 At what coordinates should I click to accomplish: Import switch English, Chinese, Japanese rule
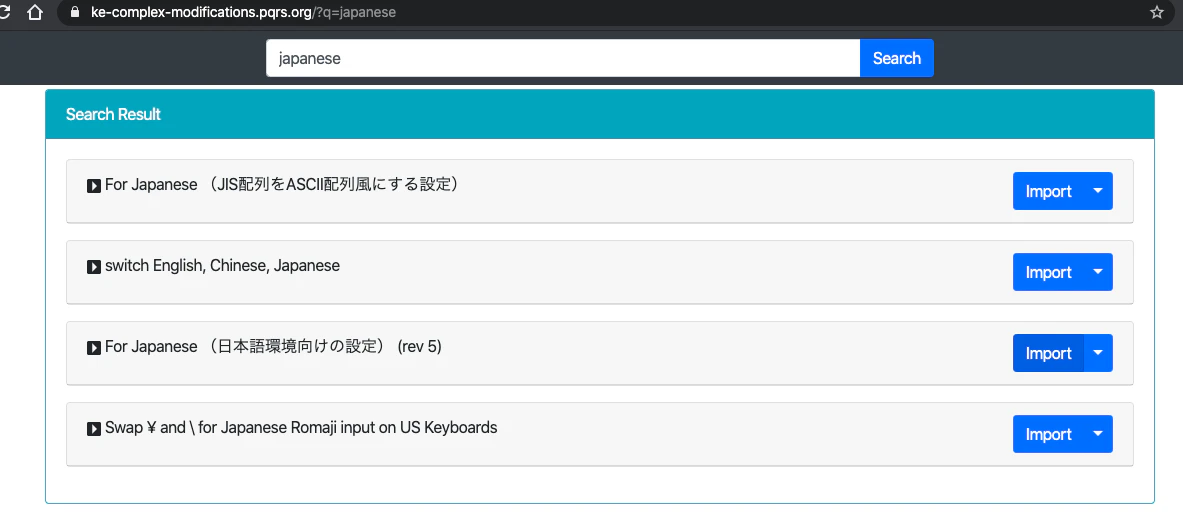pos(1048,272)
